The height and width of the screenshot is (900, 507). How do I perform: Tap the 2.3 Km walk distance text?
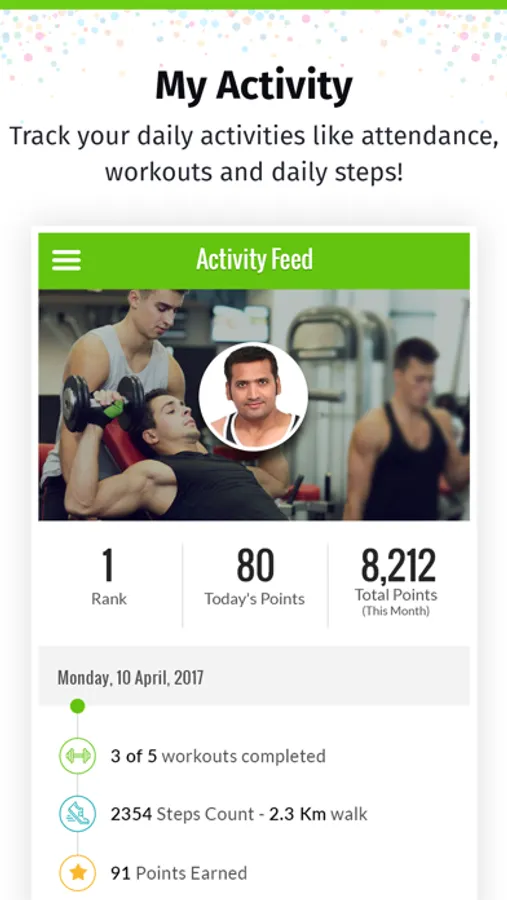[319, 814]
